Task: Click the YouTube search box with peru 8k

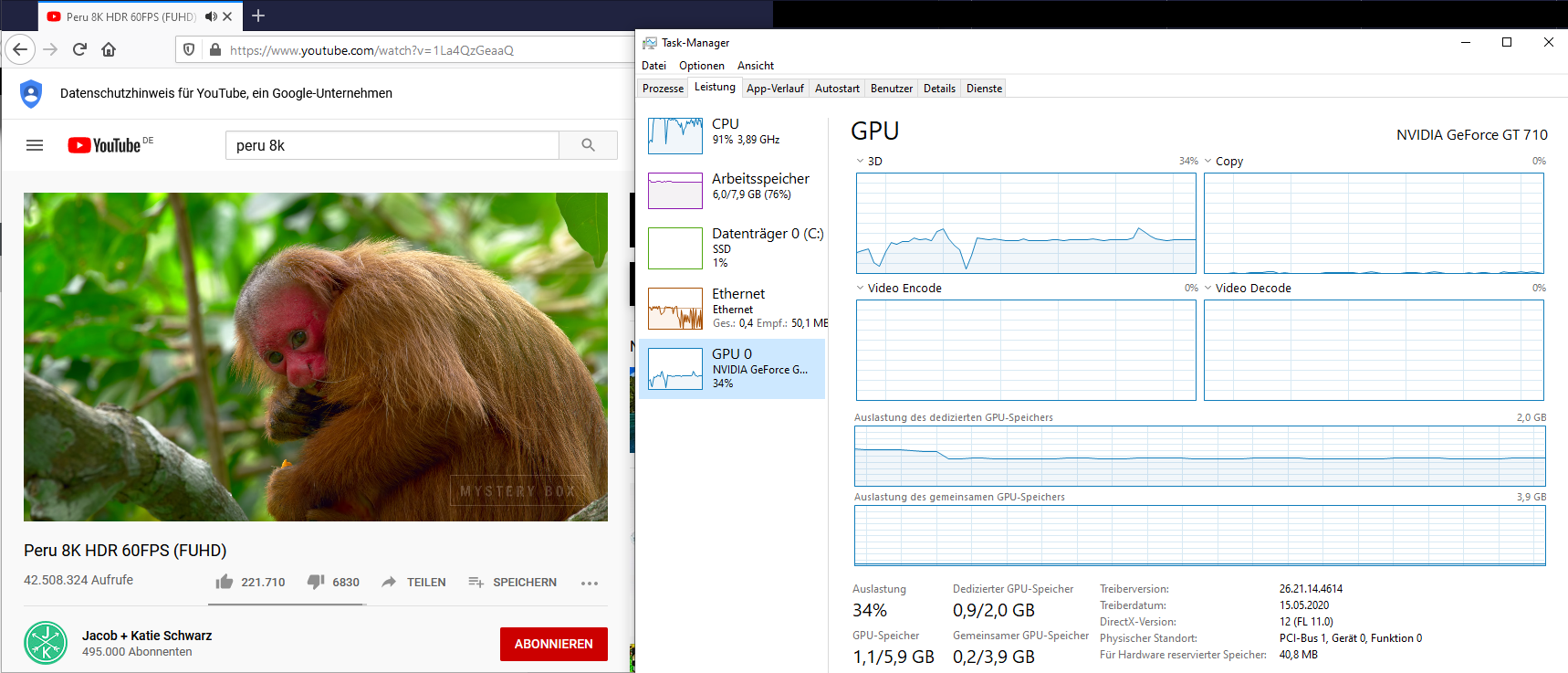Action: tap(392, 145)
